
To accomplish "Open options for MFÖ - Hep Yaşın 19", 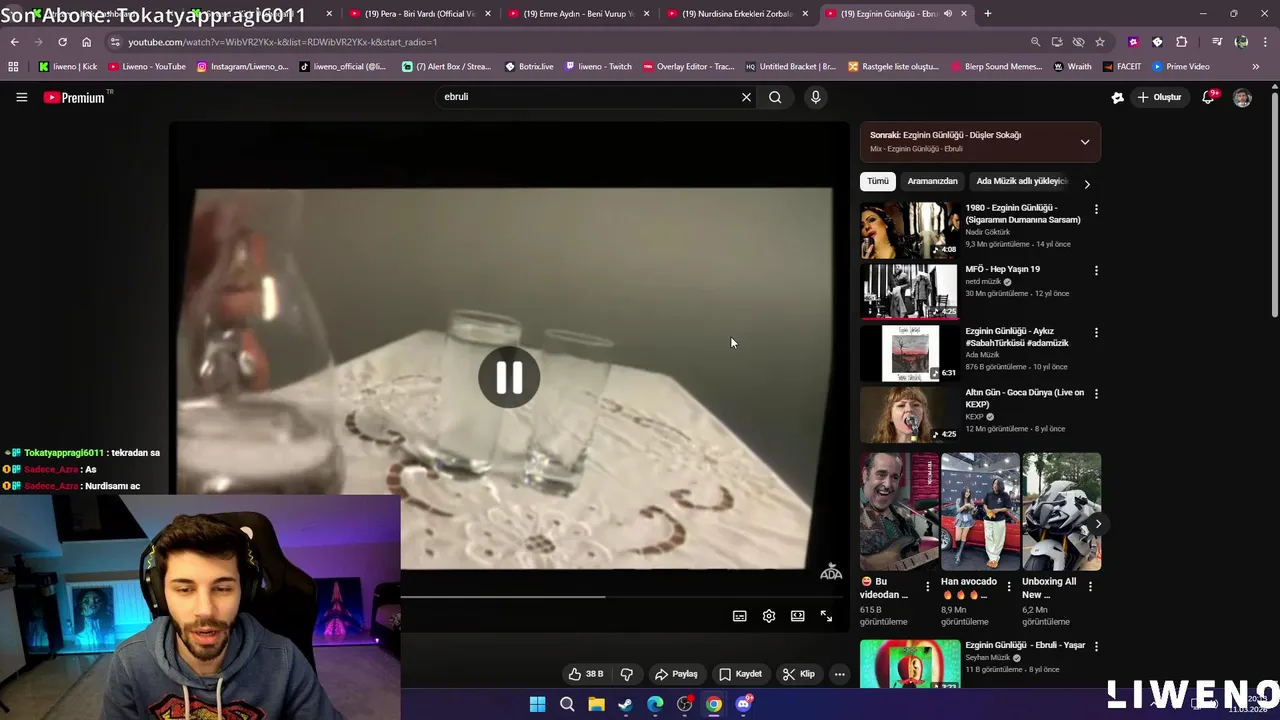I will click(x=1096, y=271).
